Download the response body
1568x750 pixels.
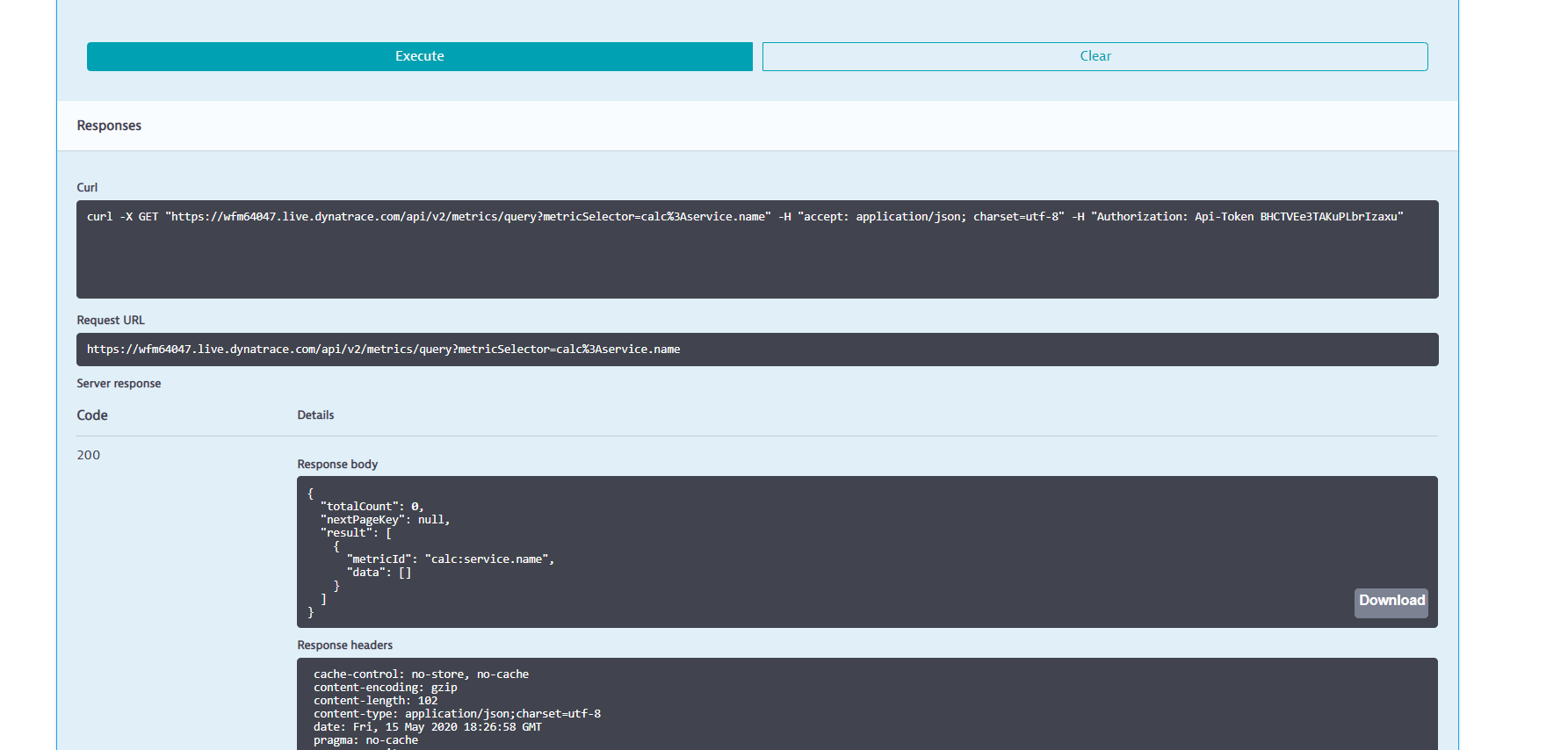[x=1391, y=602]
